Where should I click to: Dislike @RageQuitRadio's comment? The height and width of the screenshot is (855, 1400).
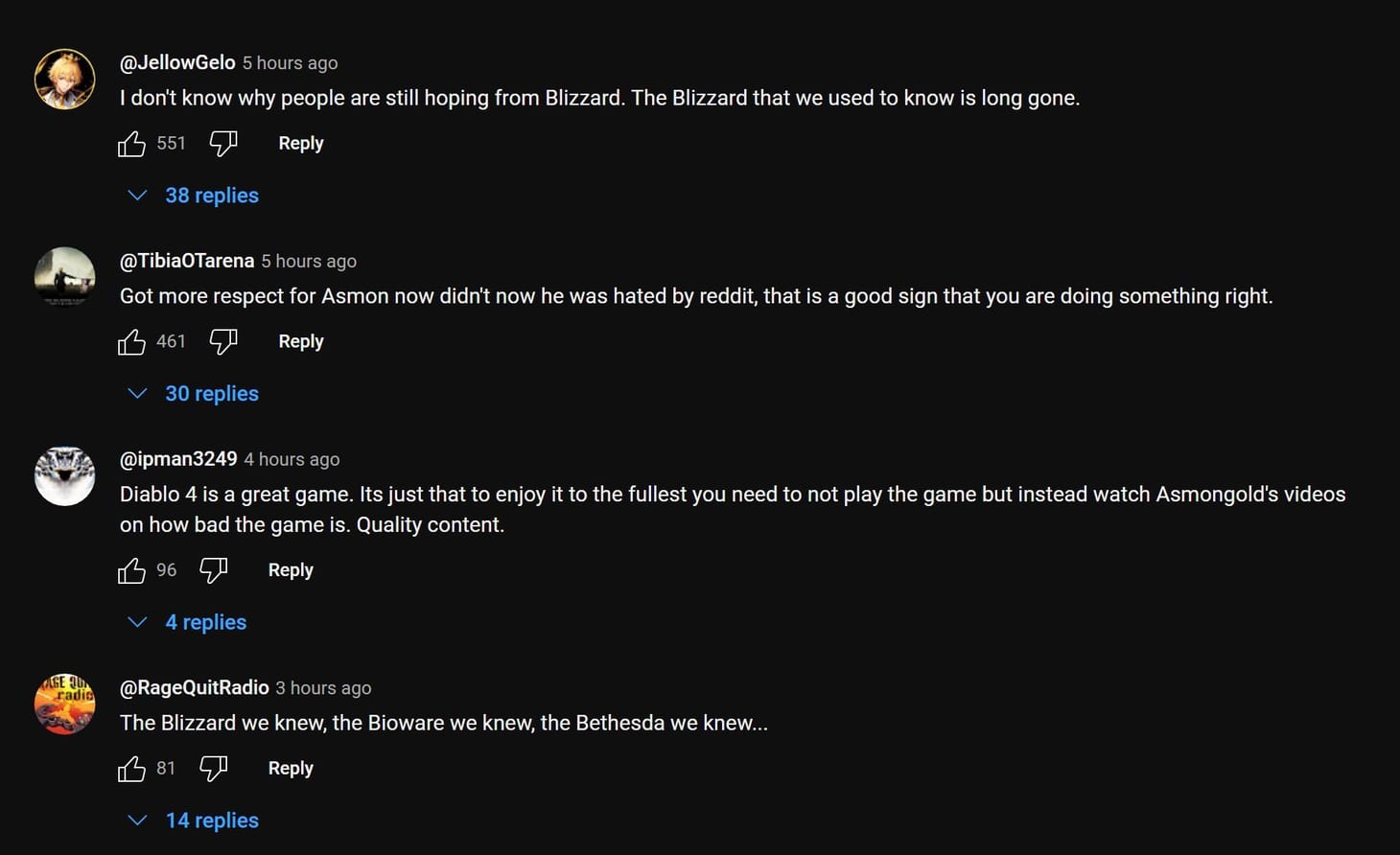coord(213,768)
